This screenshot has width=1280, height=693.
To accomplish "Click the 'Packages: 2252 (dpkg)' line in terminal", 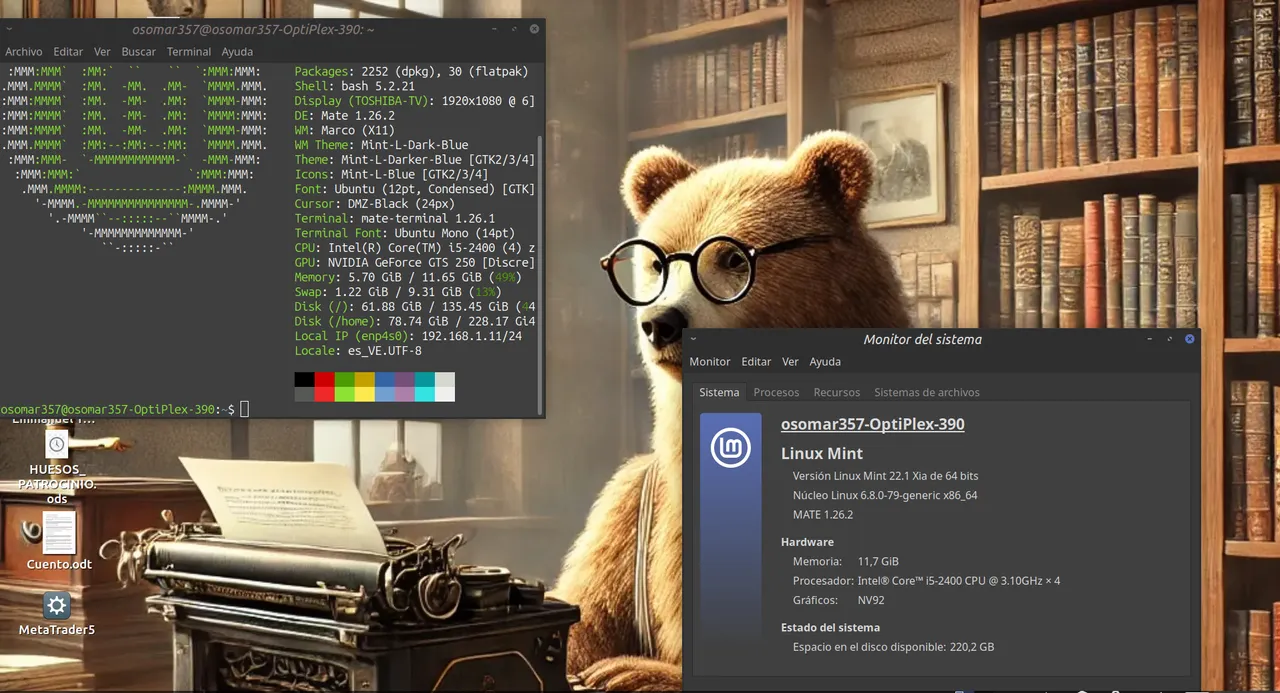I will pos(411,72).
